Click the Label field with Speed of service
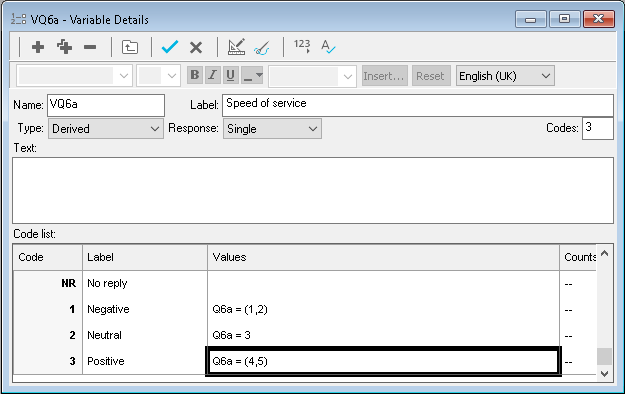 (418, 105)
